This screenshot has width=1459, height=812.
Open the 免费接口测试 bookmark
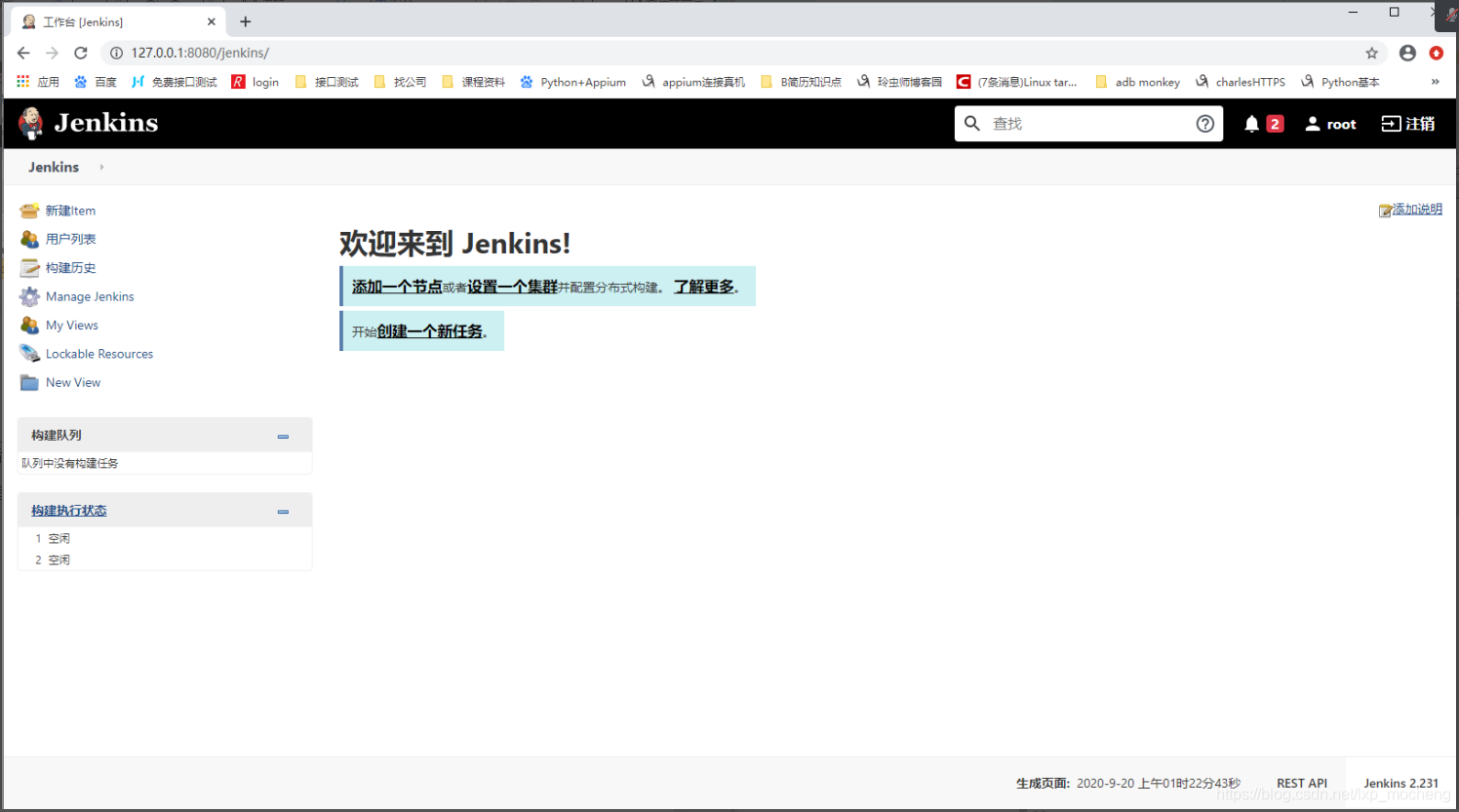click(175, 82)
